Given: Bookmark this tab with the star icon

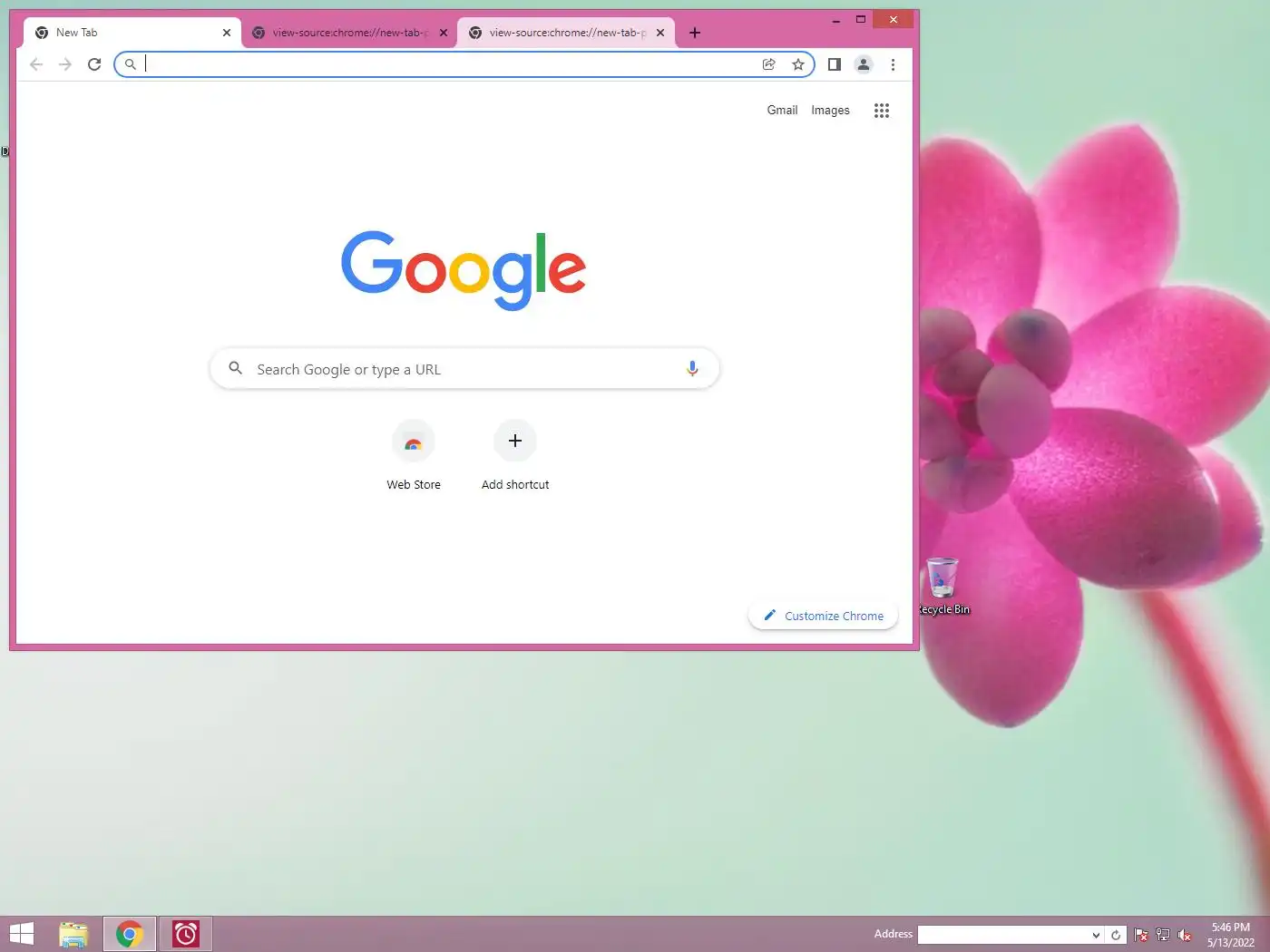Looking at the screenshot, I should [x=798, y=64].
